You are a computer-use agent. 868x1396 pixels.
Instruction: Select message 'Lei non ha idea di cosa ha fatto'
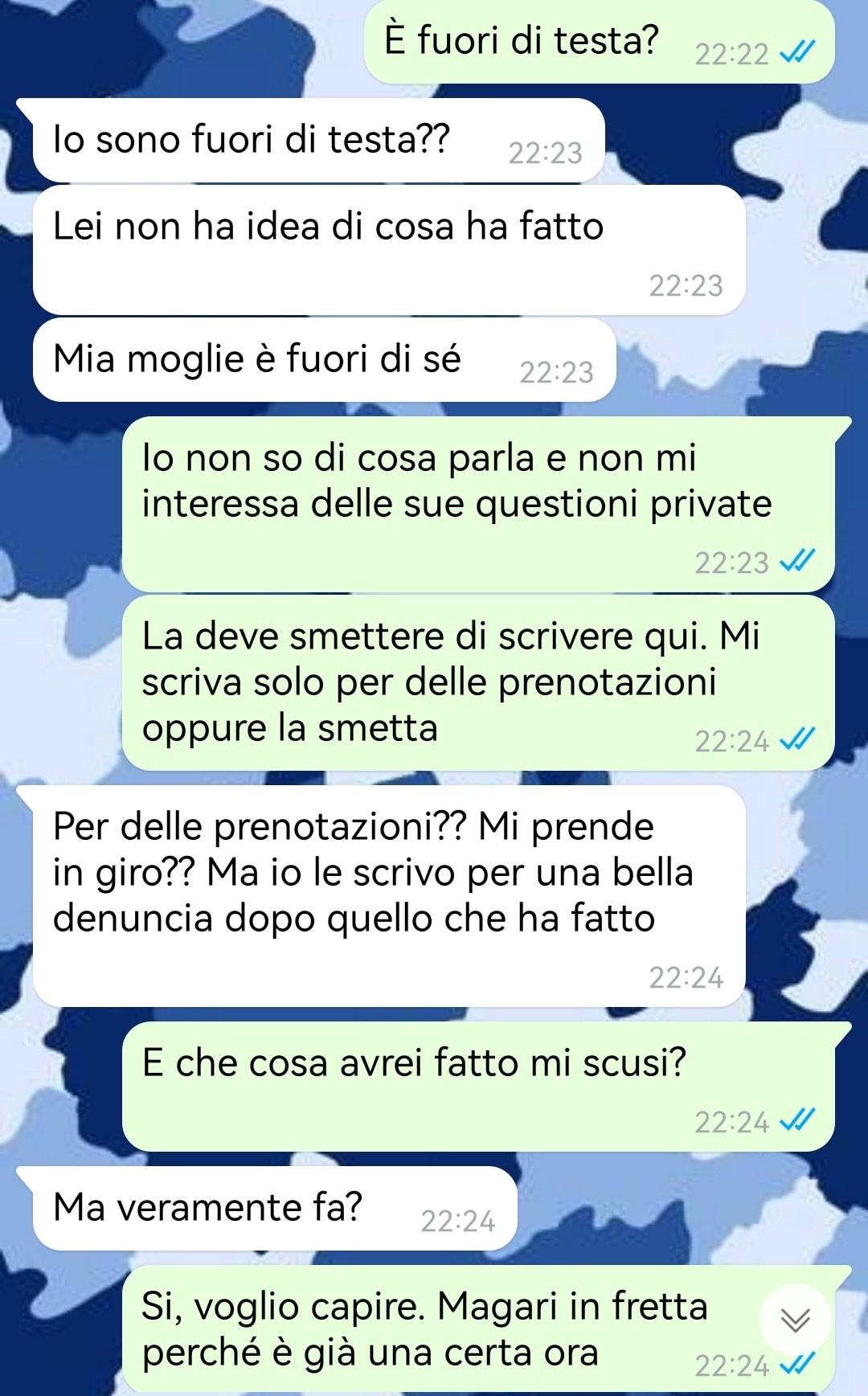click(389, 250)
